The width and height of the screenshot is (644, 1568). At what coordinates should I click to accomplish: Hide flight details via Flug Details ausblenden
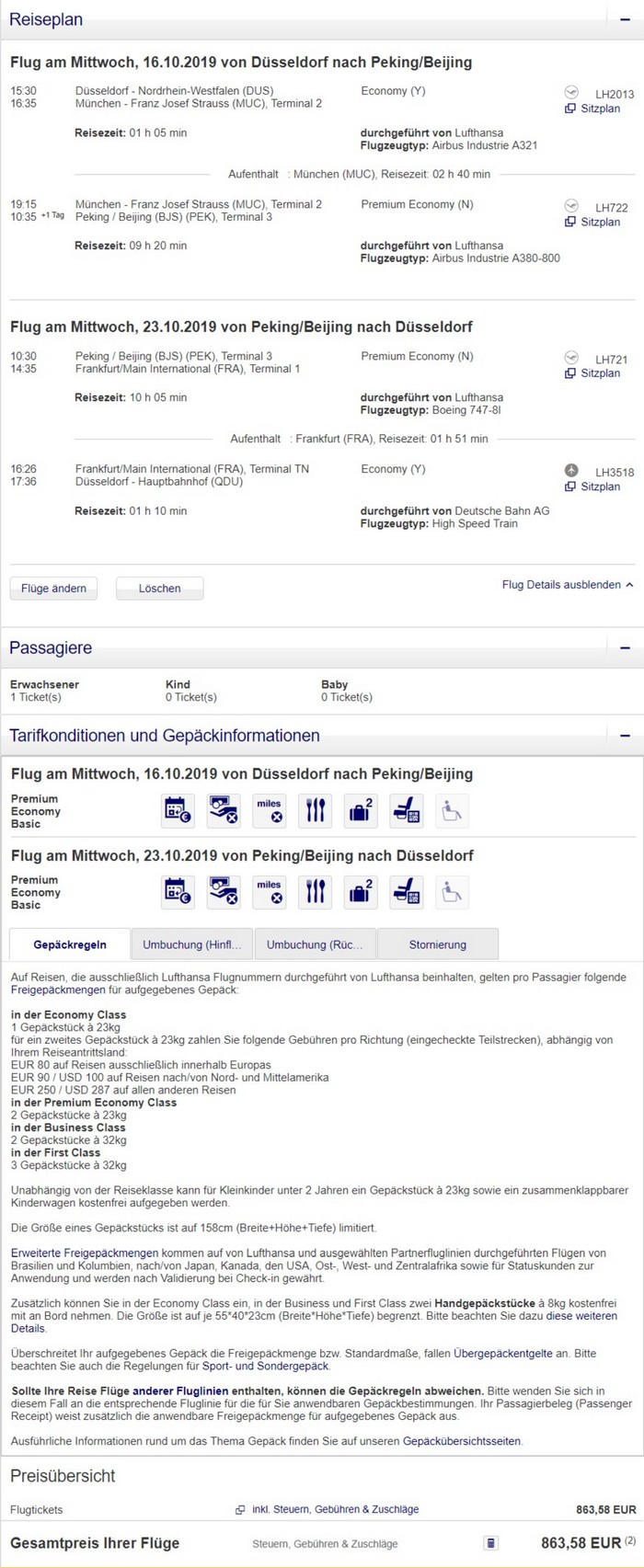point(568,585)
